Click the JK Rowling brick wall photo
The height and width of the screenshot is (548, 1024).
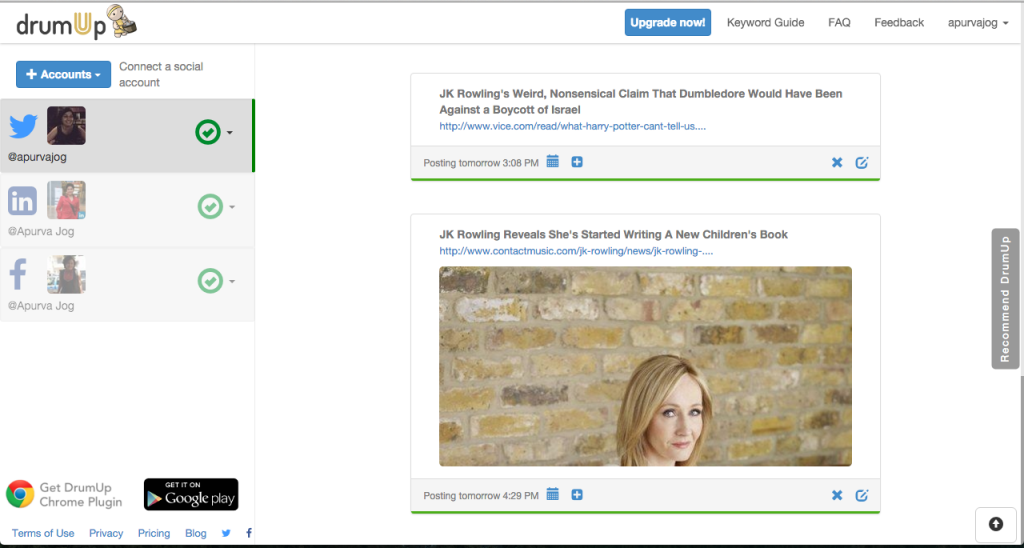click(645, 366)
